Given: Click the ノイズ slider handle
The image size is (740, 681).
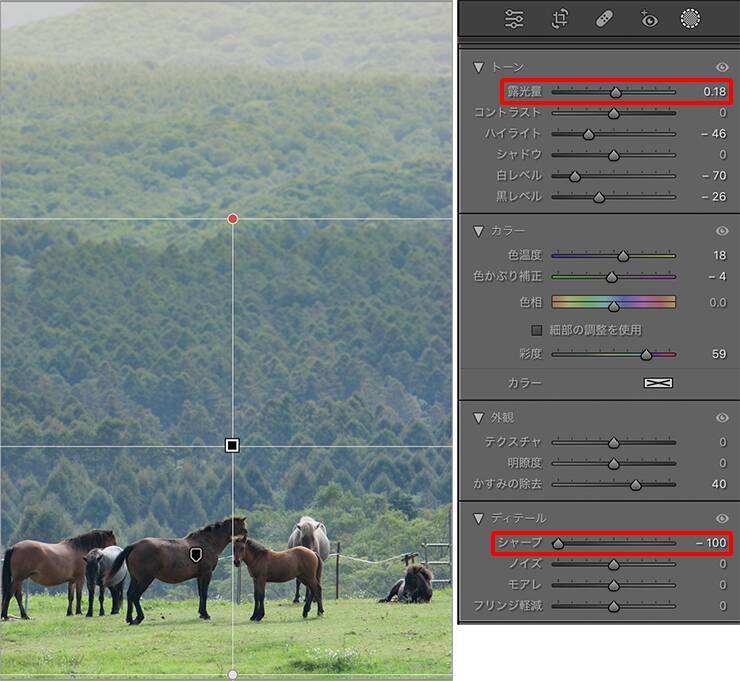Looking at the screenshot, I should point(614,564).
